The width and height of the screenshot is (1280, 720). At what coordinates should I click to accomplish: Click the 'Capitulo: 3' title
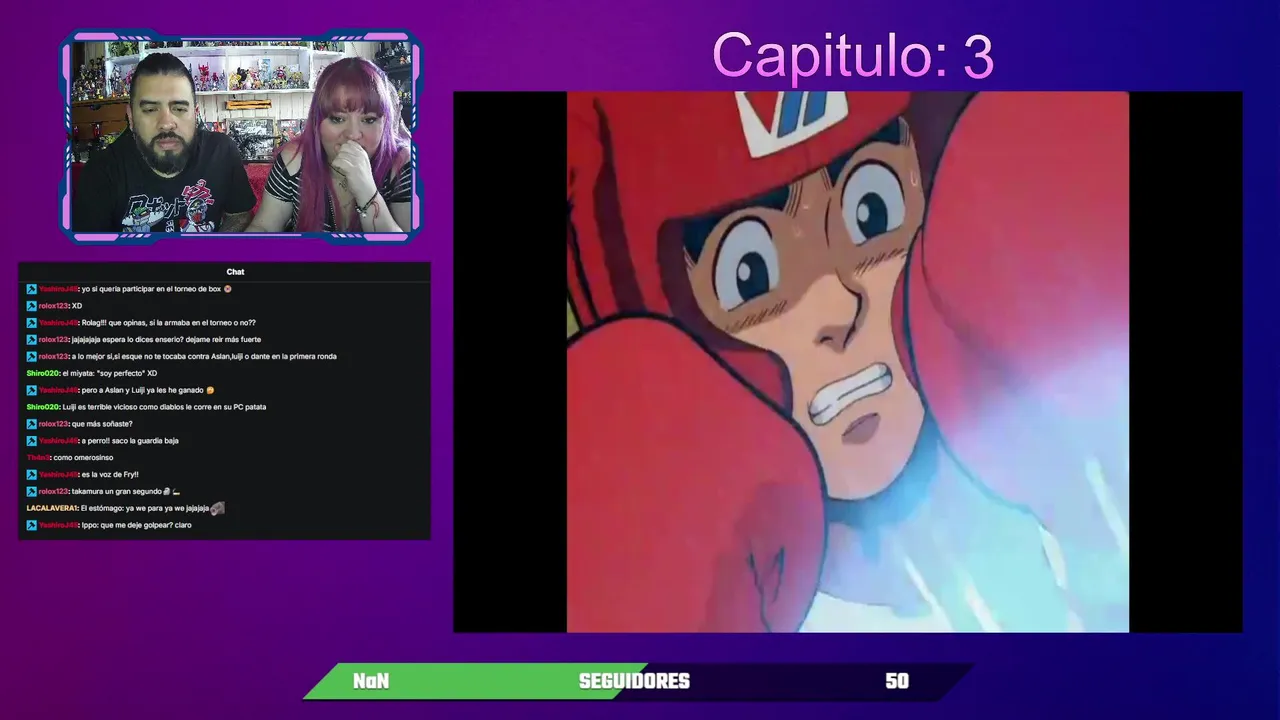point(853,56)
